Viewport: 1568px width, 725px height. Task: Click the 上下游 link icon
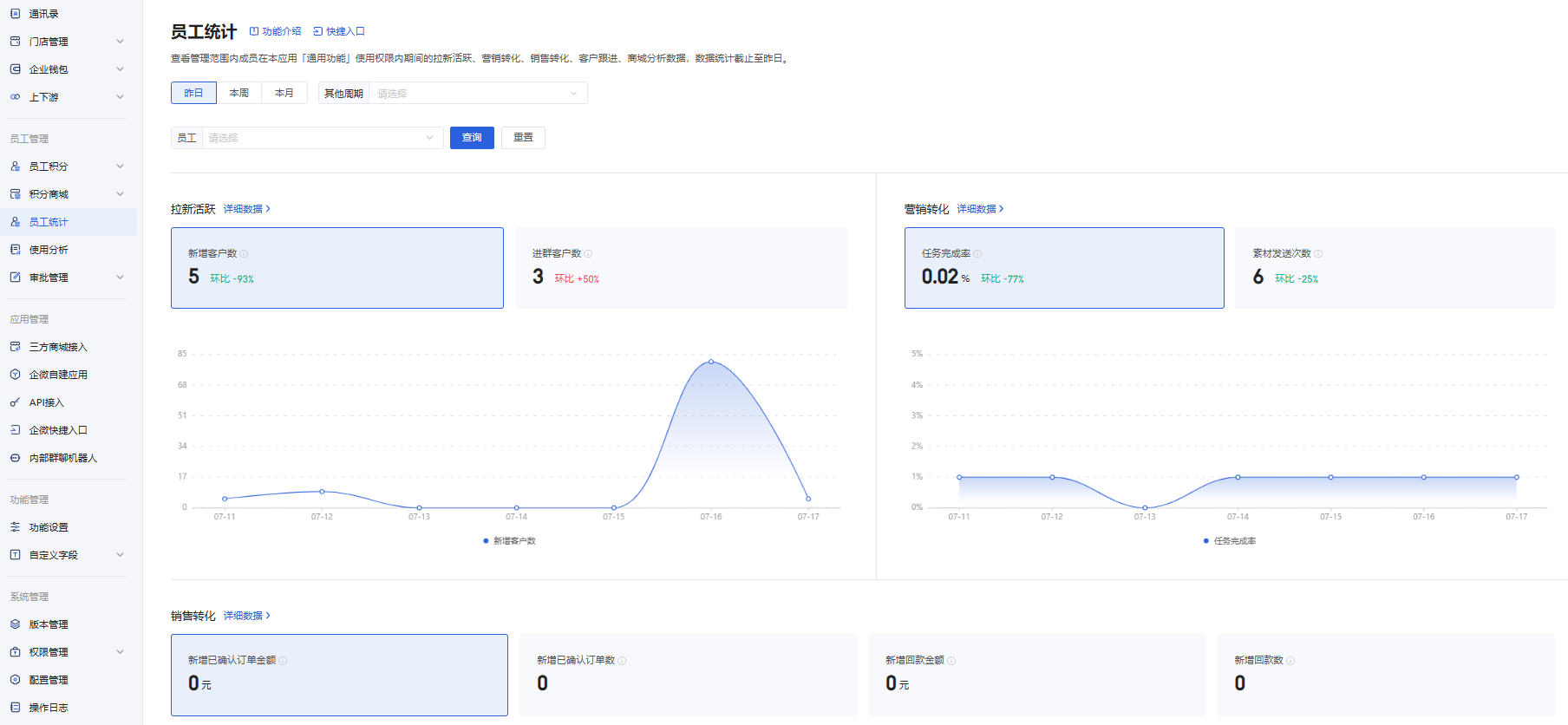[x=15, y=97]
